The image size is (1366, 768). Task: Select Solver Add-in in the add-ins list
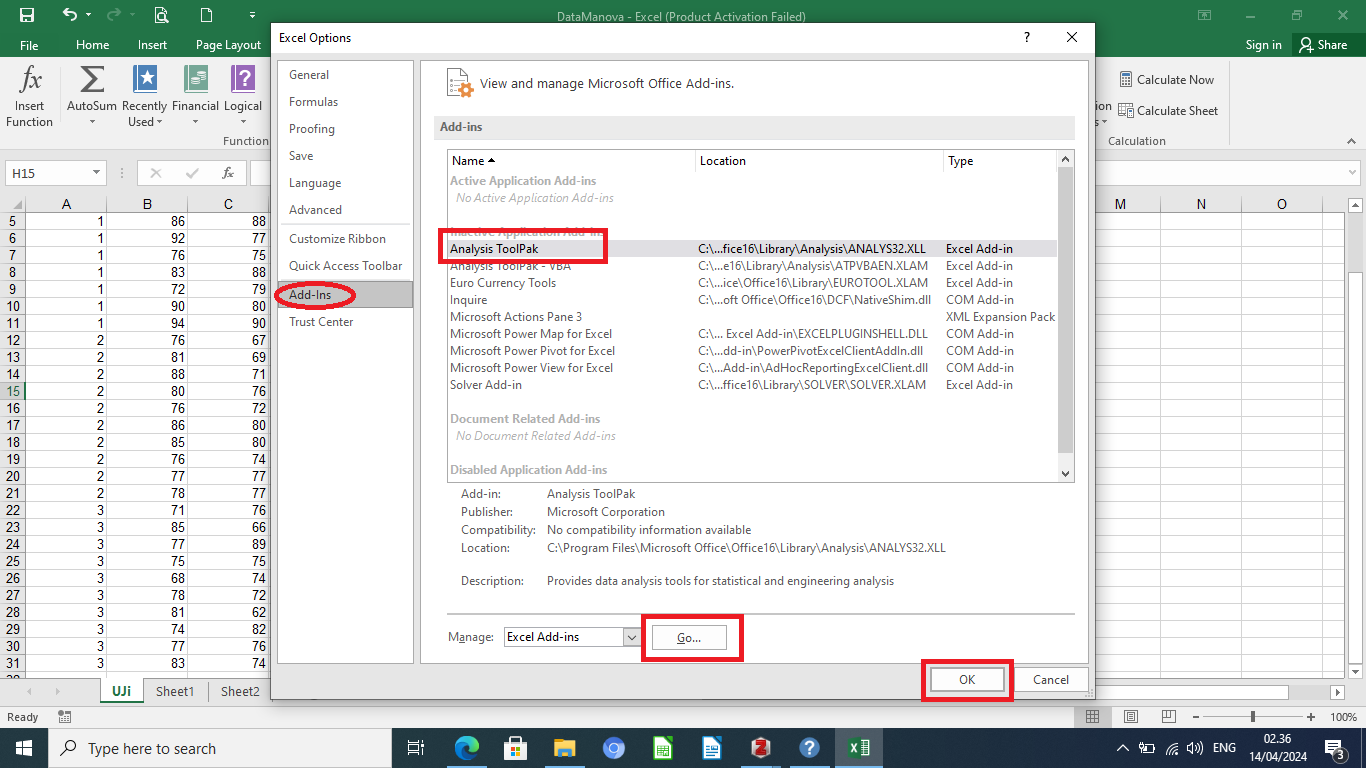coord(486,385)
